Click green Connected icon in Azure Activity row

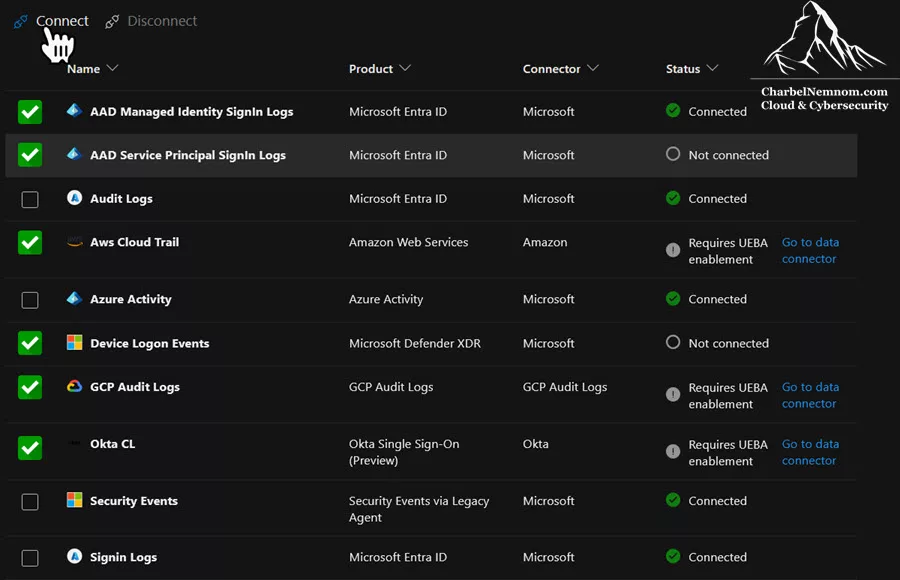(x=673, y=299)
